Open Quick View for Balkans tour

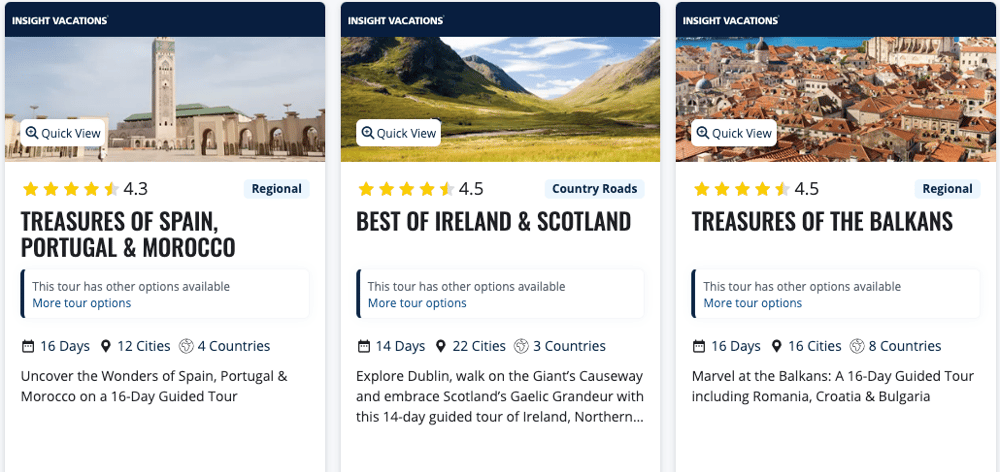tap(734, 133)
